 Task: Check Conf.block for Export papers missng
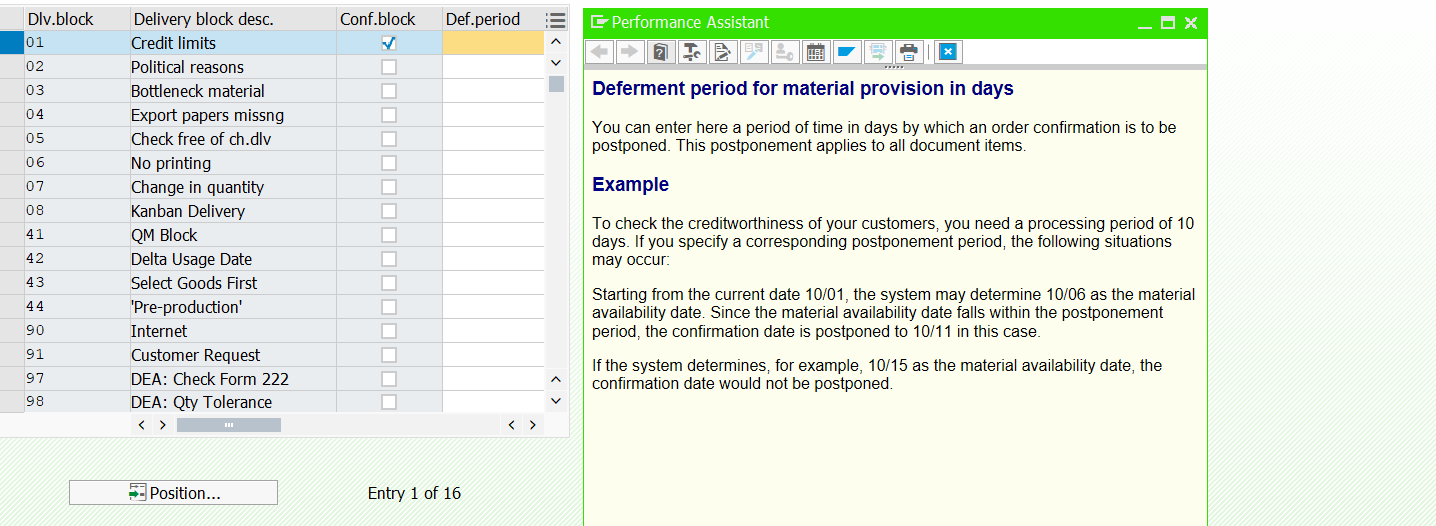pyautogui.click(x=389, y=115)
